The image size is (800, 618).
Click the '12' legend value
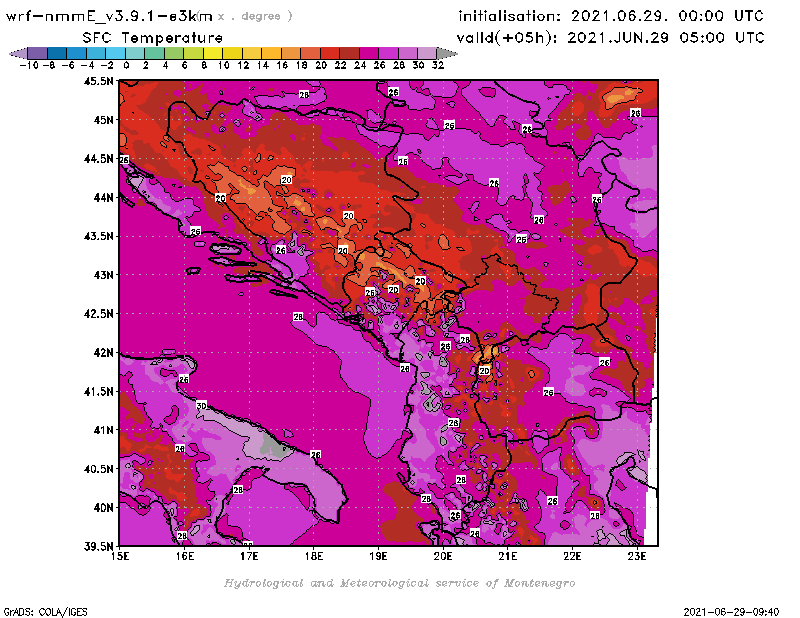pyautogui.click(x=243, y=65)
